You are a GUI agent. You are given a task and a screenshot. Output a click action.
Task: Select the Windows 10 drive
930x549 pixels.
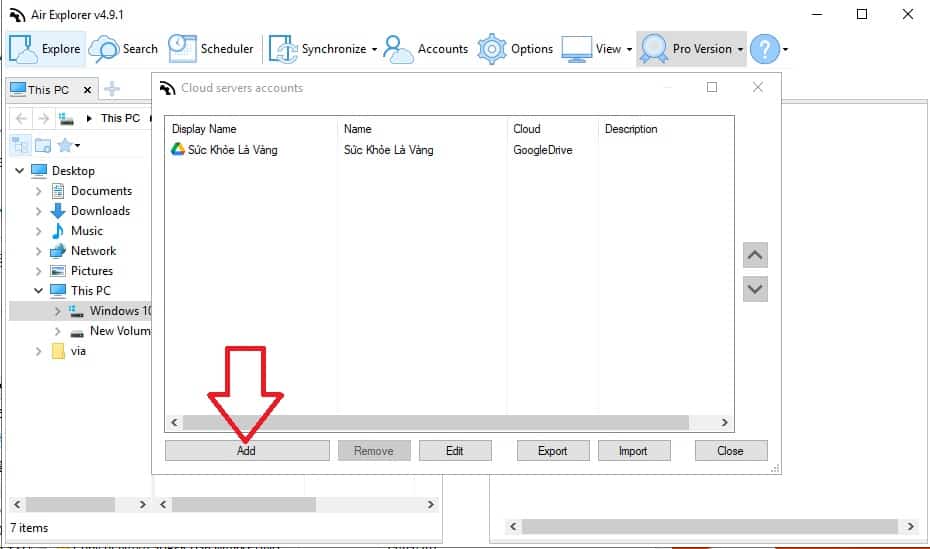[120, 311]
